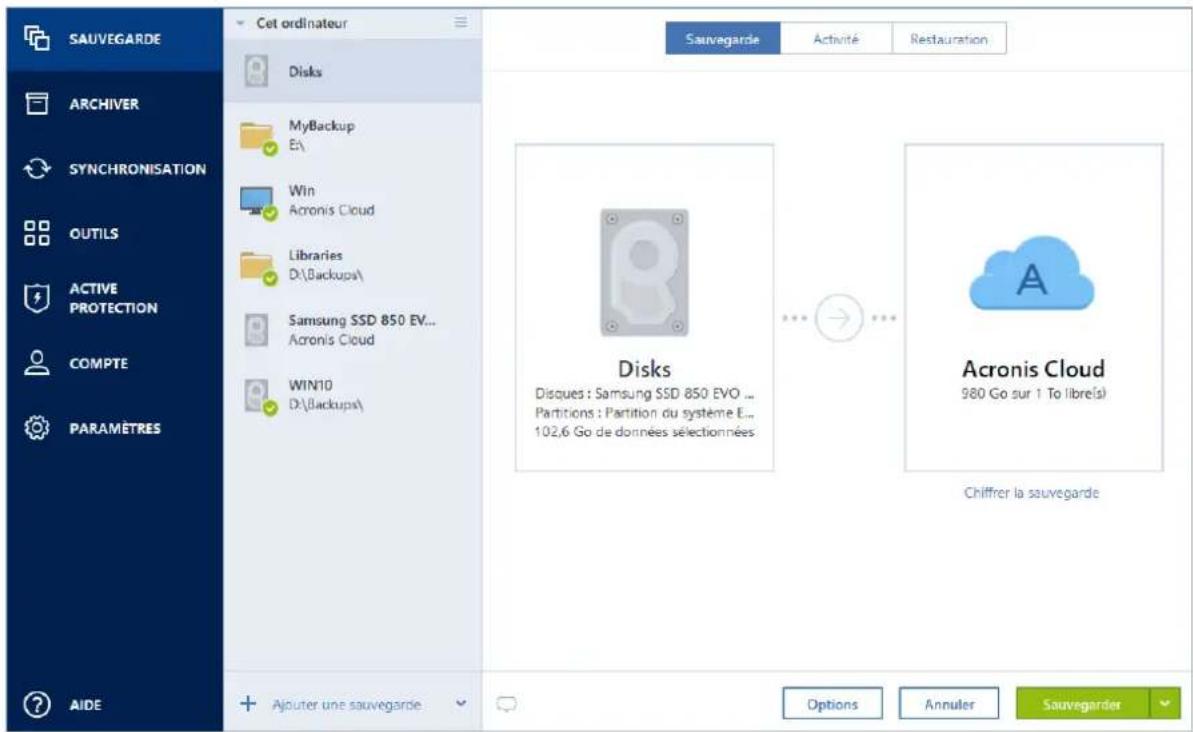Click the plus icon to add backup

[x=248, y=704]
